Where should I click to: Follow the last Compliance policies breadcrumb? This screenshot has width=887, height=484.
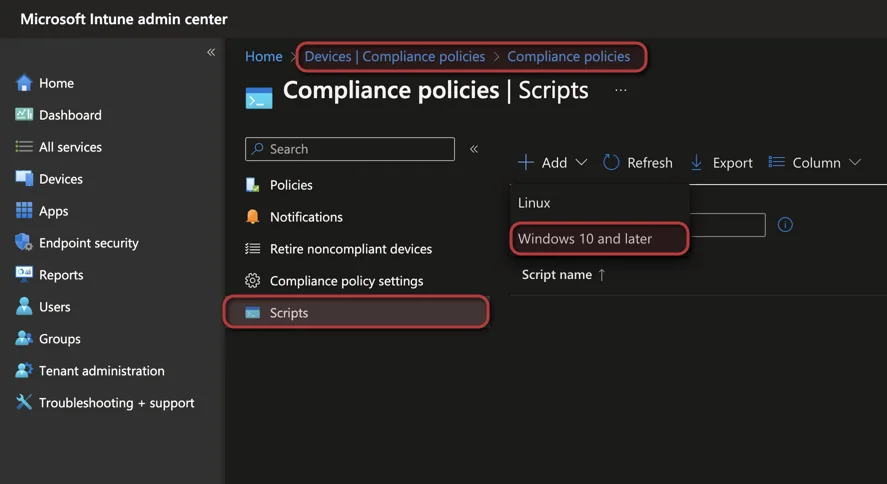(569, 57)
